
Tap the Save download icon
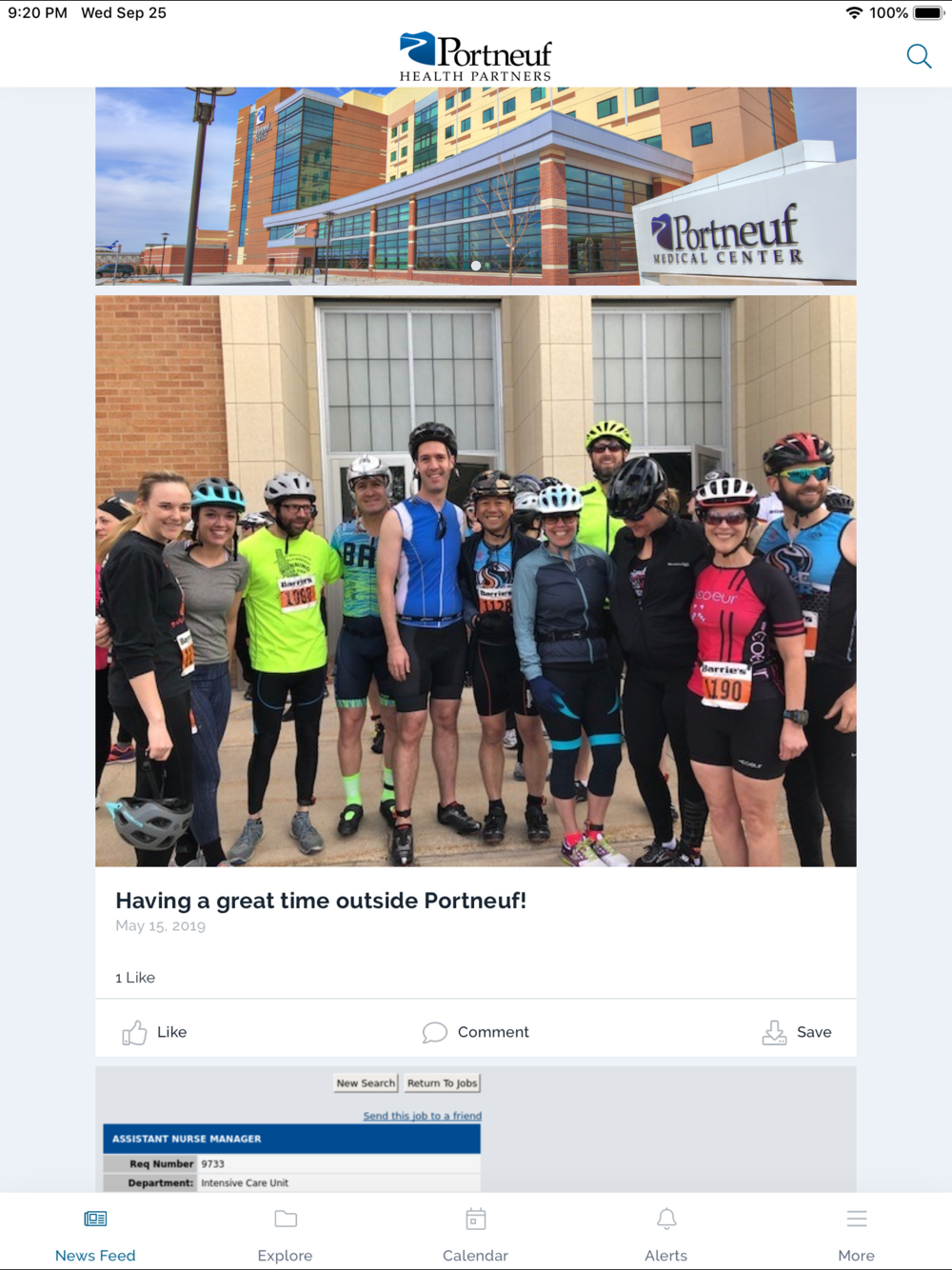(x=774, y=1032)
